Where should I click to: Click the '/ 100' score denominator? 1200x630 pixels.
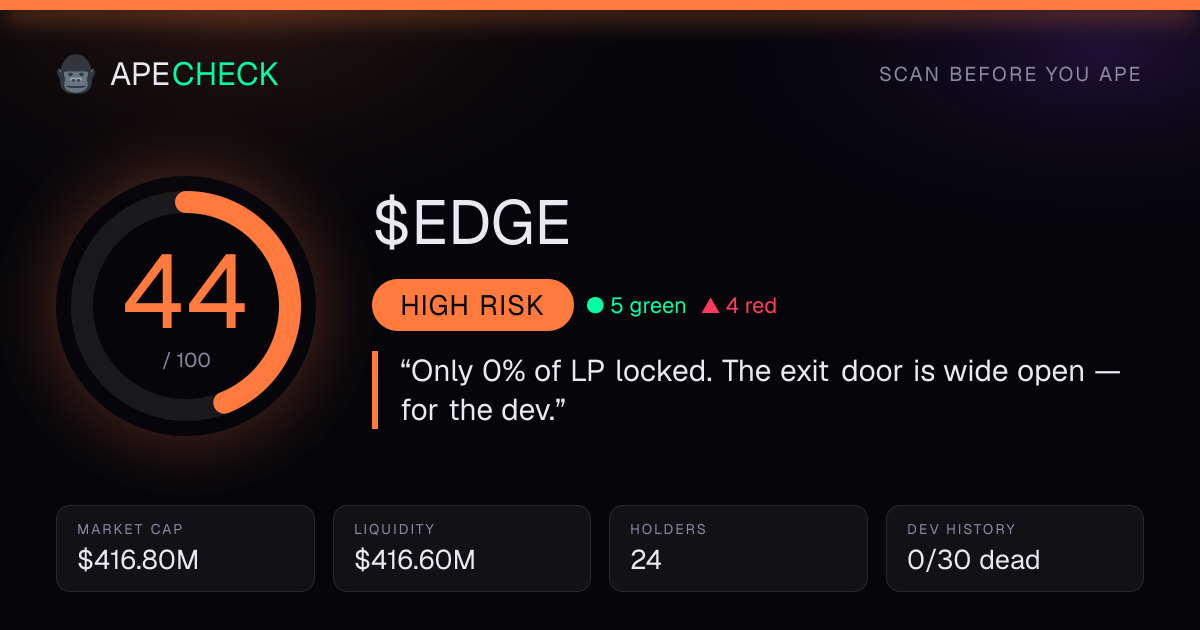coord(187,360)
